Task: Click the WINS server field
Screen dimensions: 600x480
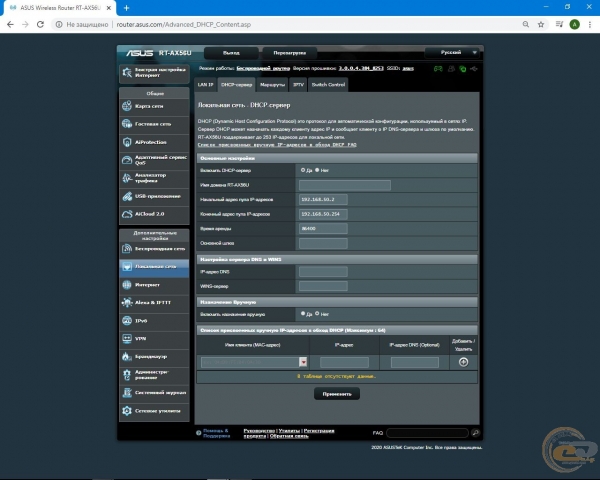Action: click(x=323, y=286)
